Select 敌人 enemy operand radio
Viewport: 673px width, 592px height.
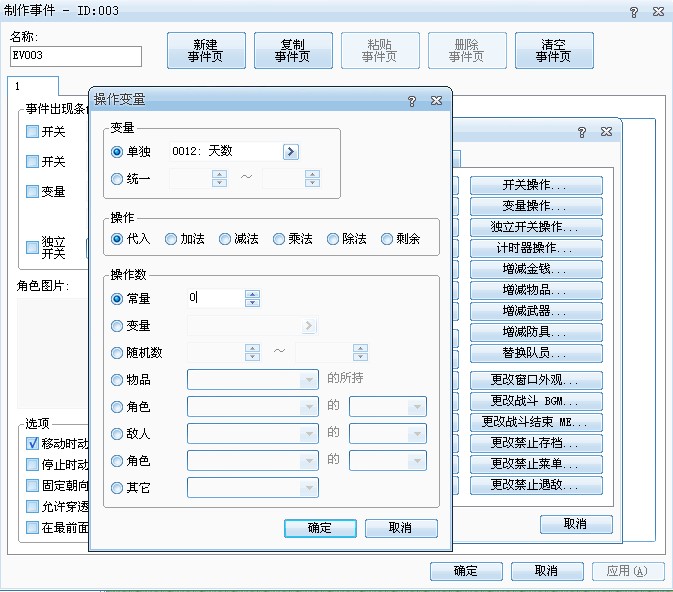117,434
